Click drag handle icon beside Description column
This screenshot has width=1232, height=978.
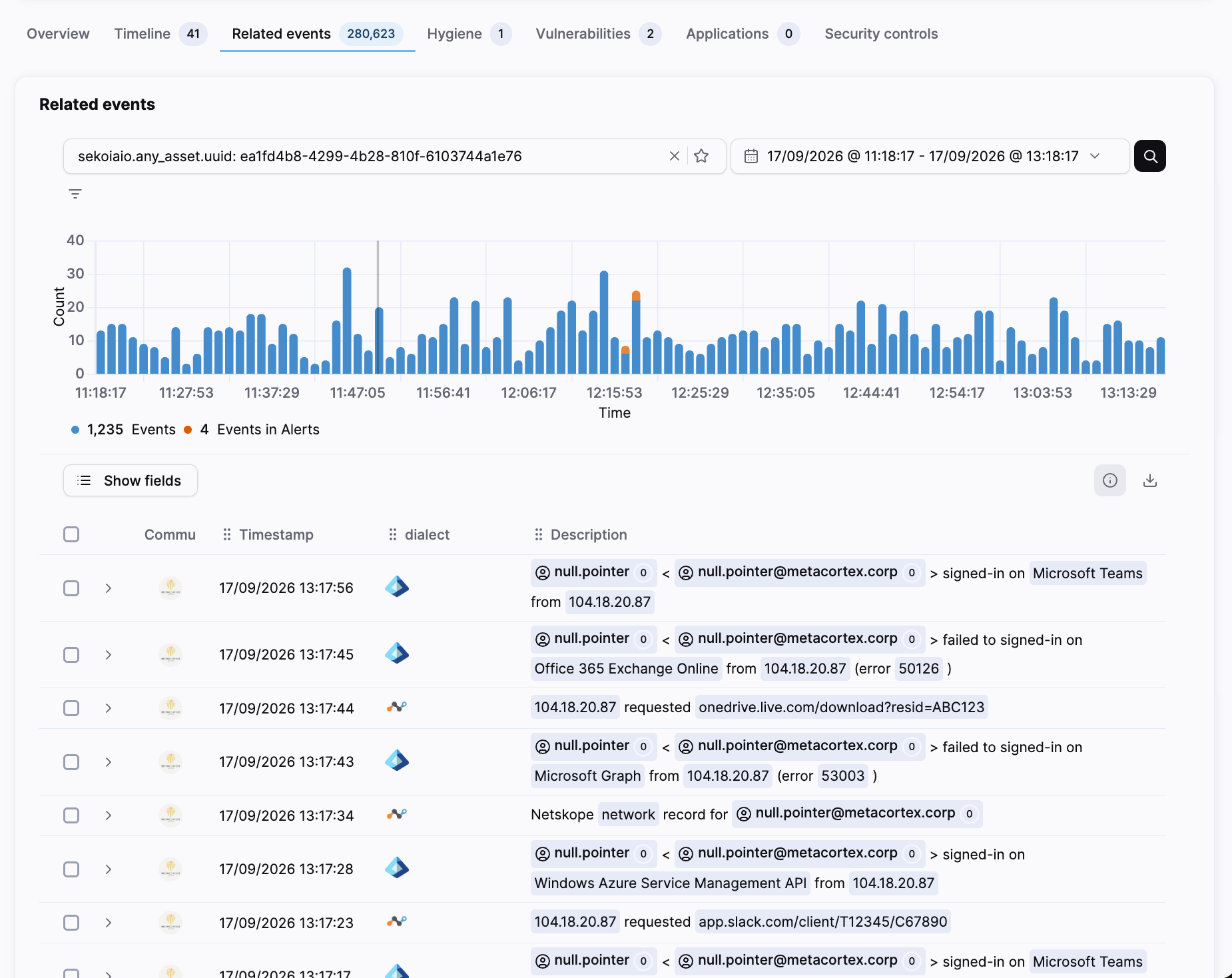[x=539, y=534]
